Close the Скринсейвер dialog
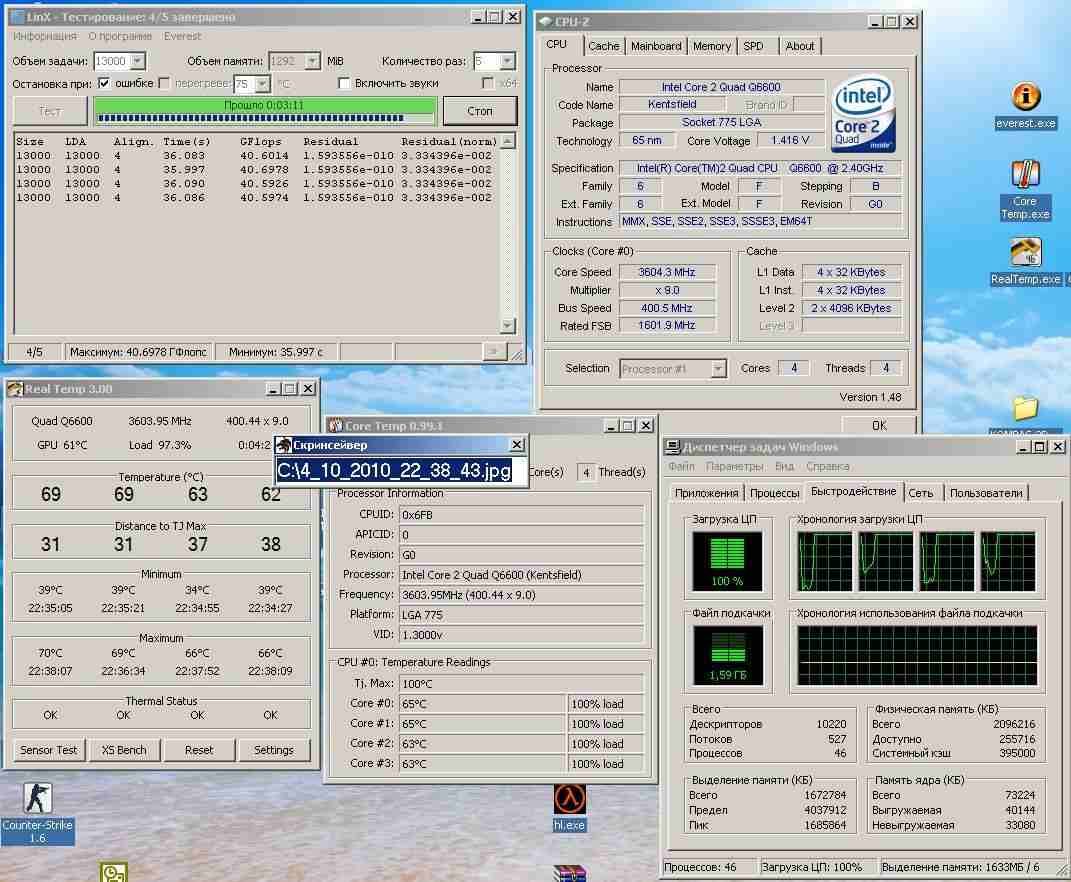The image size is (1071, 882). 517,445
